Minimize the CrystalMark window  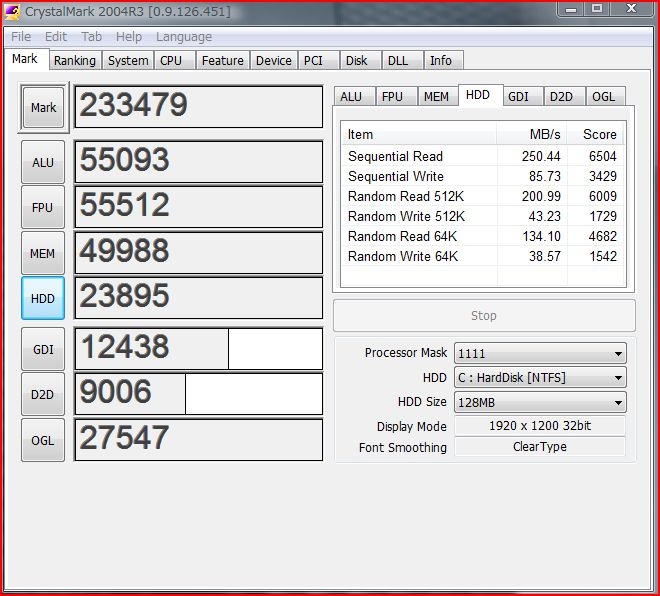(571, 9)
